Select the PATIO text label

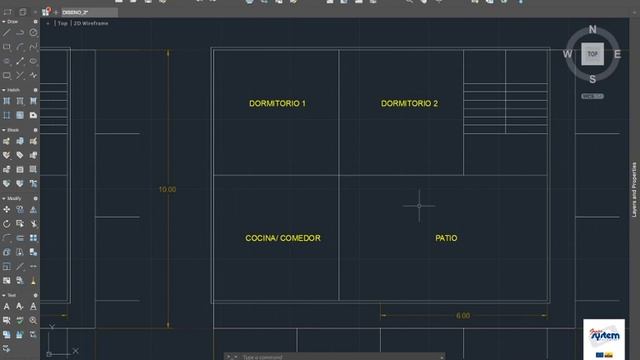point(446,238)
